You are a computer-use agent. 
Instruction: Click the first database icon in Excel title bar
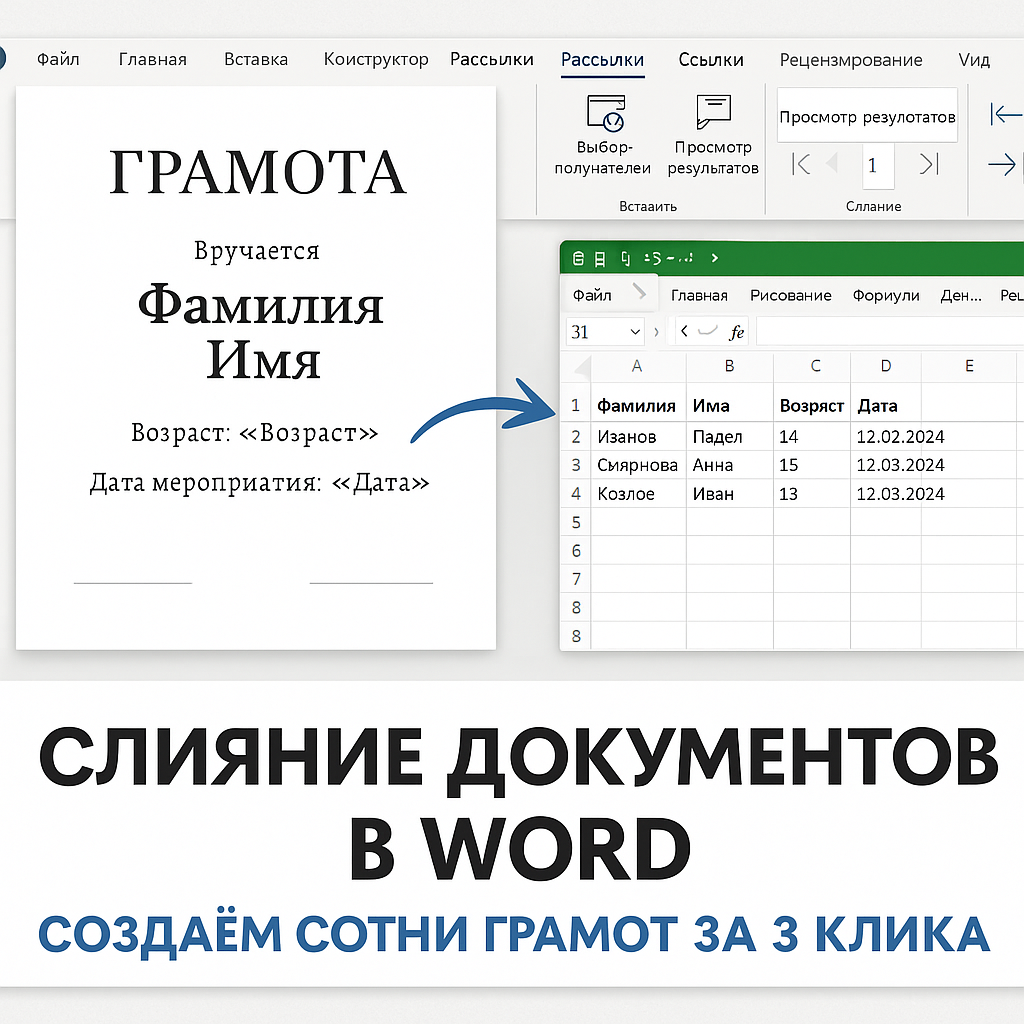click(x=578, y=259)
